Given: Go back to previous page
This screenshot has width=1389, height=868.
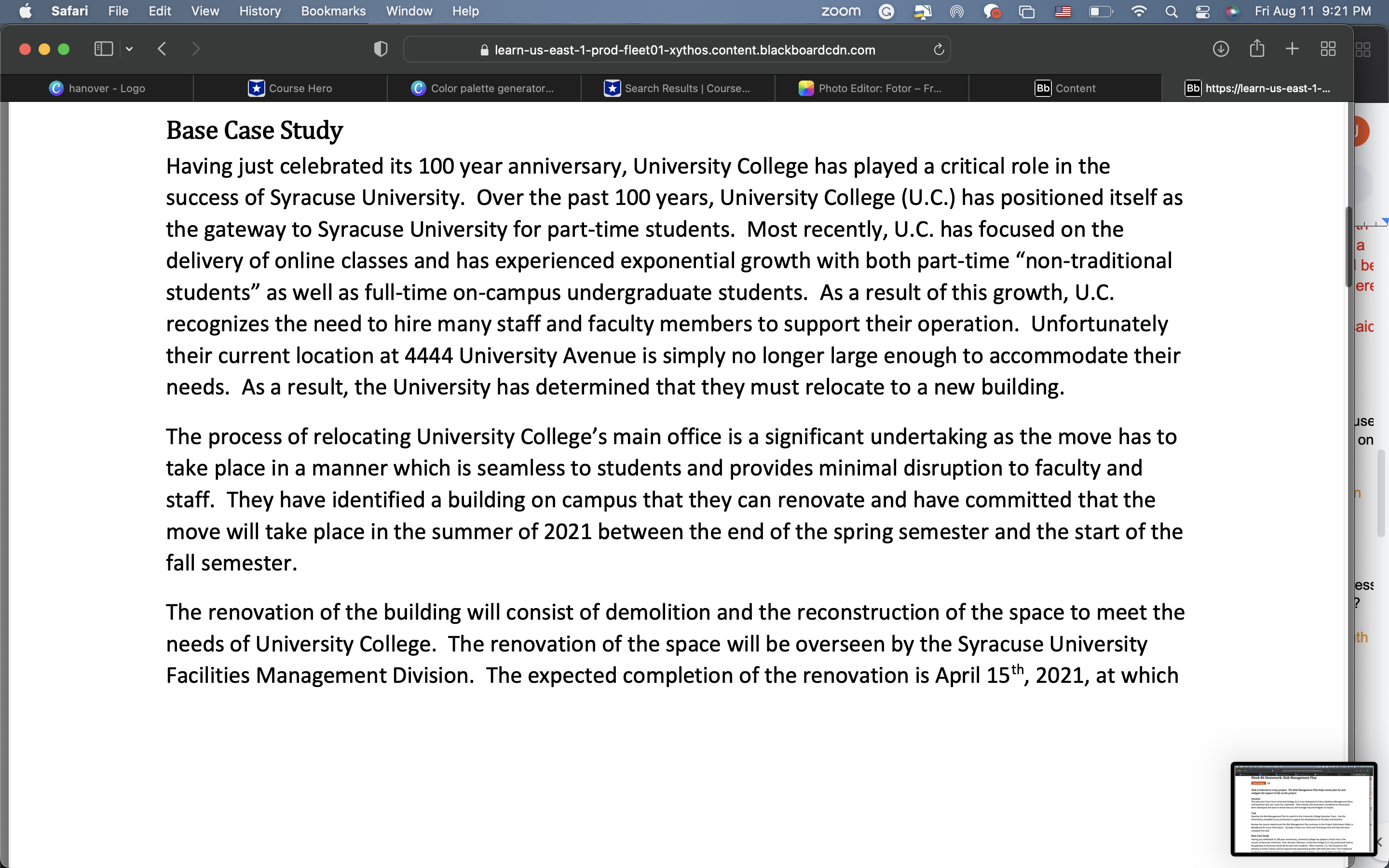Looking at the screenshot, I should click(162, 49).
